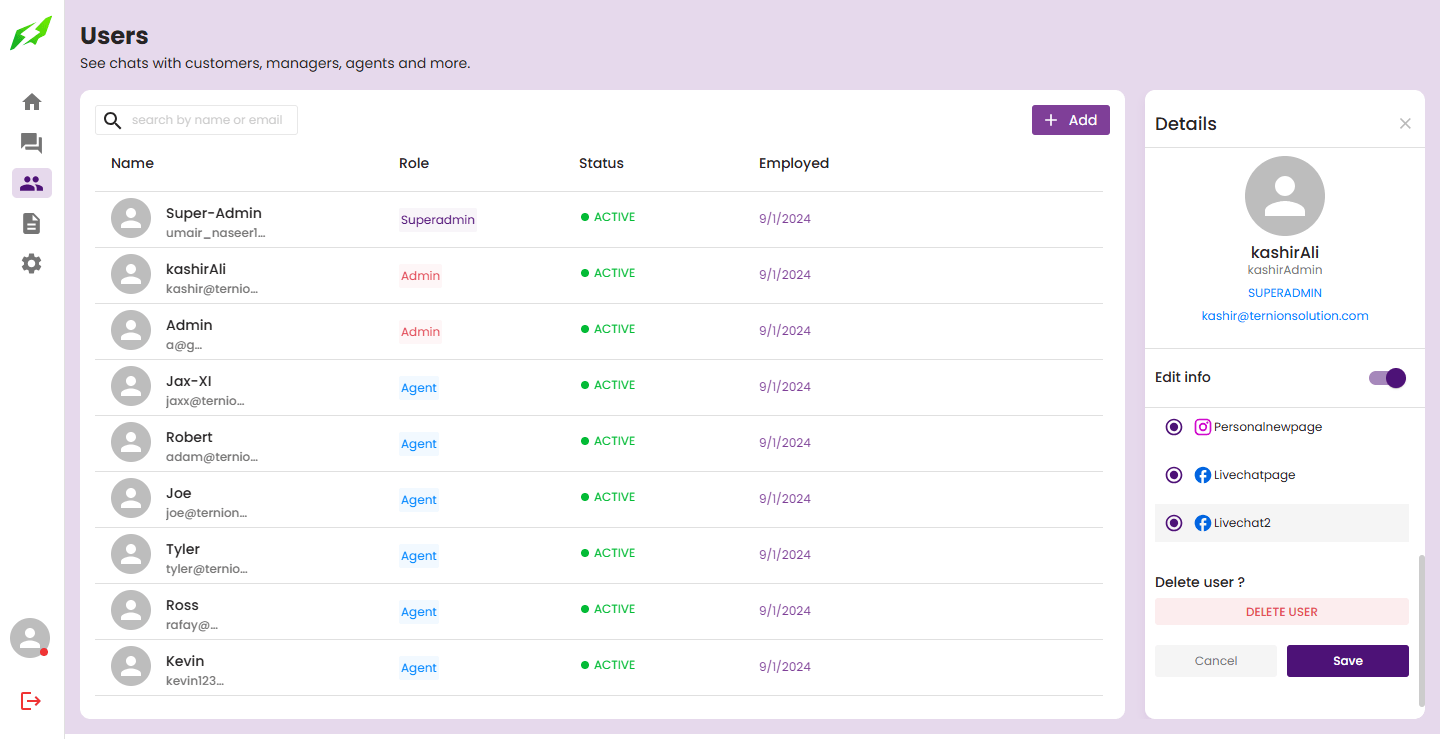Click the Details panel scrollbar
Viewport: 1440px width, 739px height.
[x=1421, y=633]
